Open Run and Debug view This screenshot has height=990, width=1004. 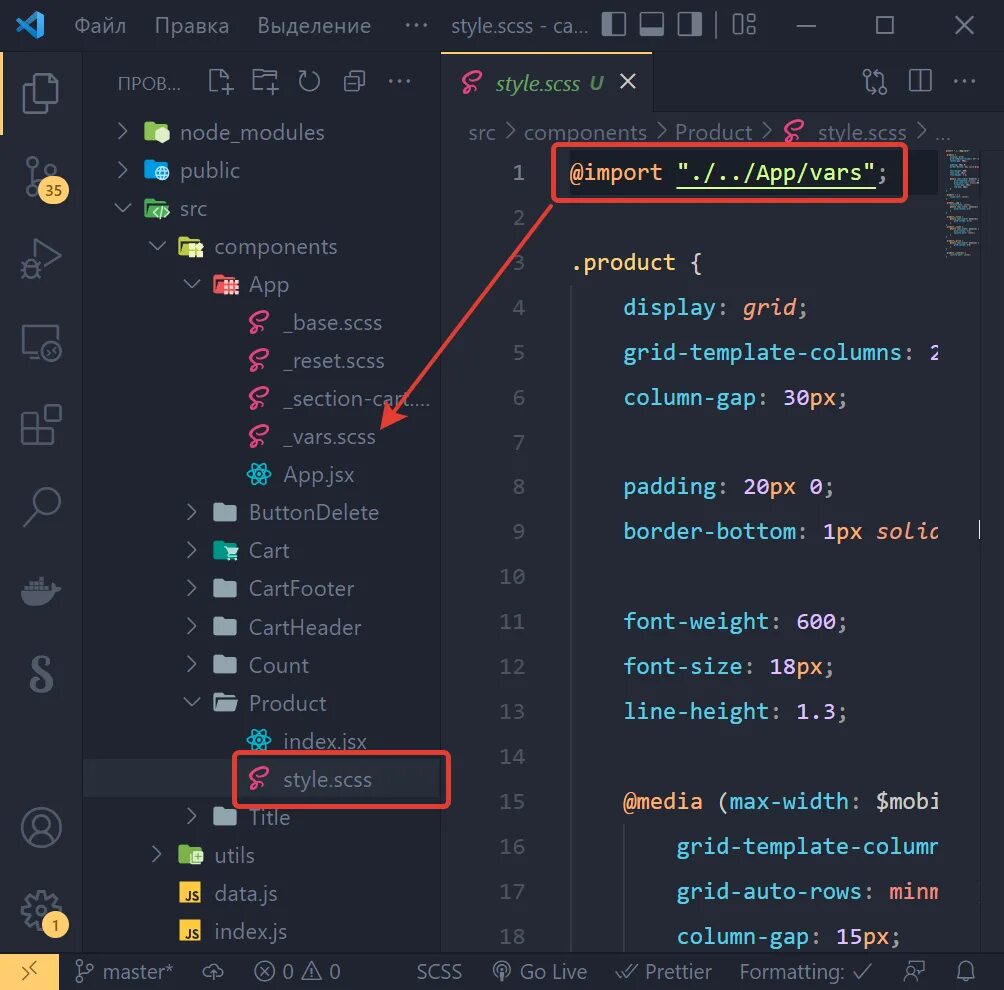(x=40, y=259)
